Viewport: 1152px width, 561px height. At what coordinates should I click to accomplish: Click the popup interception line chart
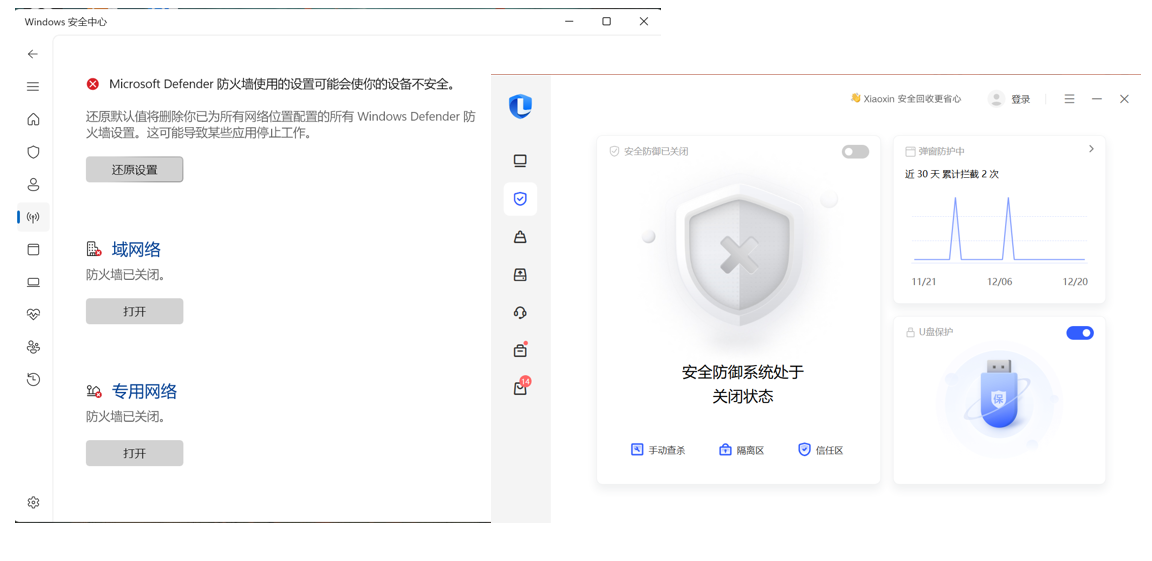pos(999,229)
